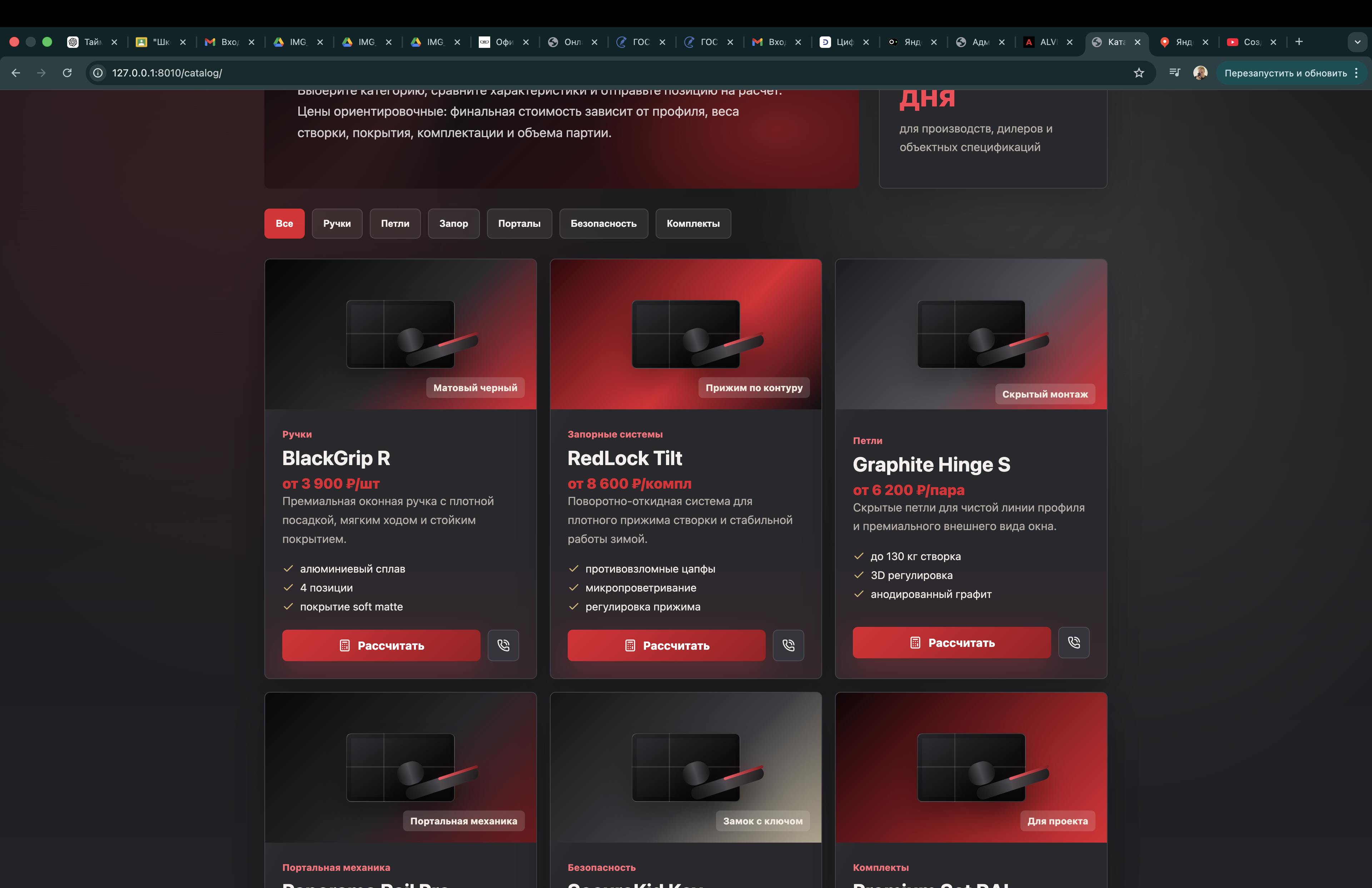Image resolution: width=1372 pixels, height=888 pixels.
Task: Click the price "от 3 900 ₽/шт"
Action: 331,484
